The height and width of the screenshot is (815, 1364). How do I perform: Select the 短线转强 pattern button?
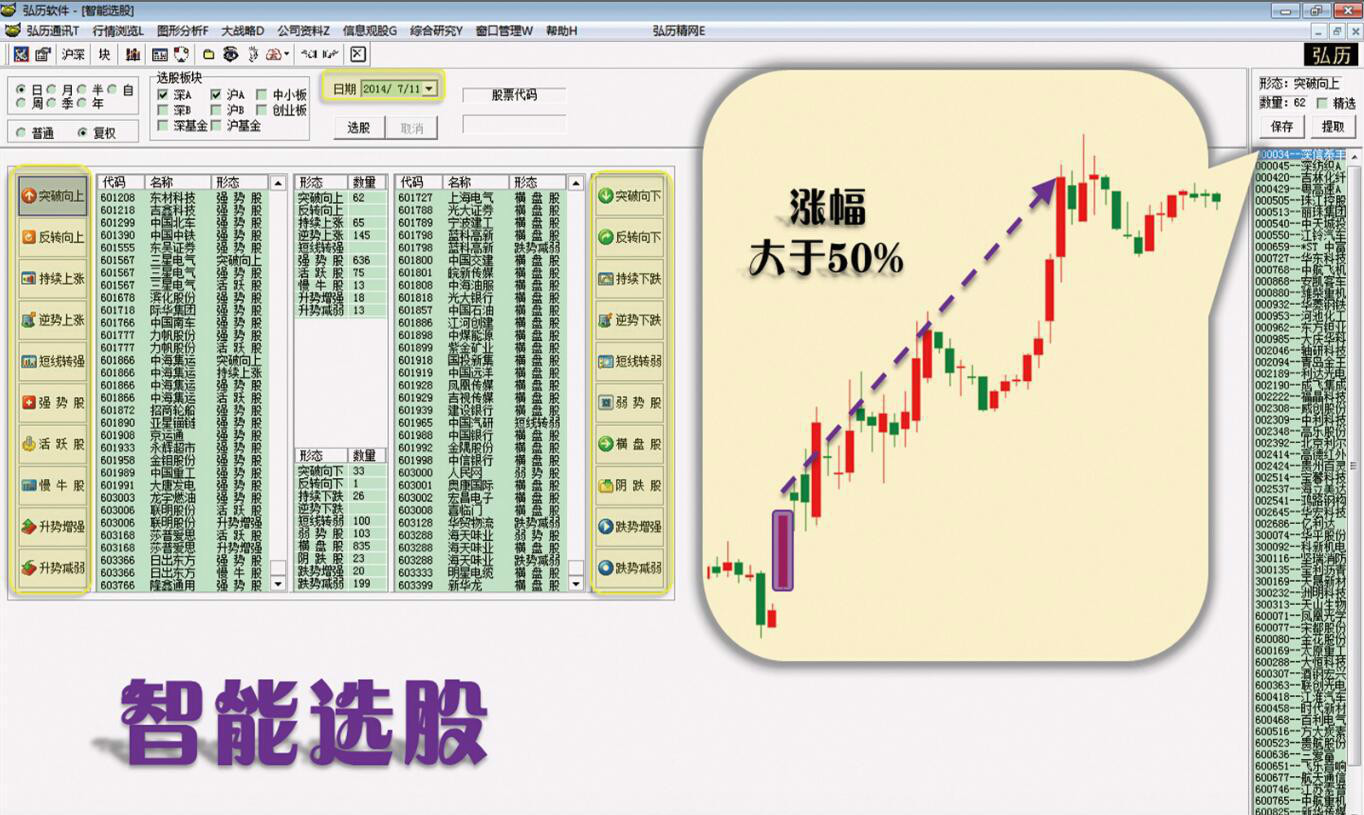click(x=53, y=361)
